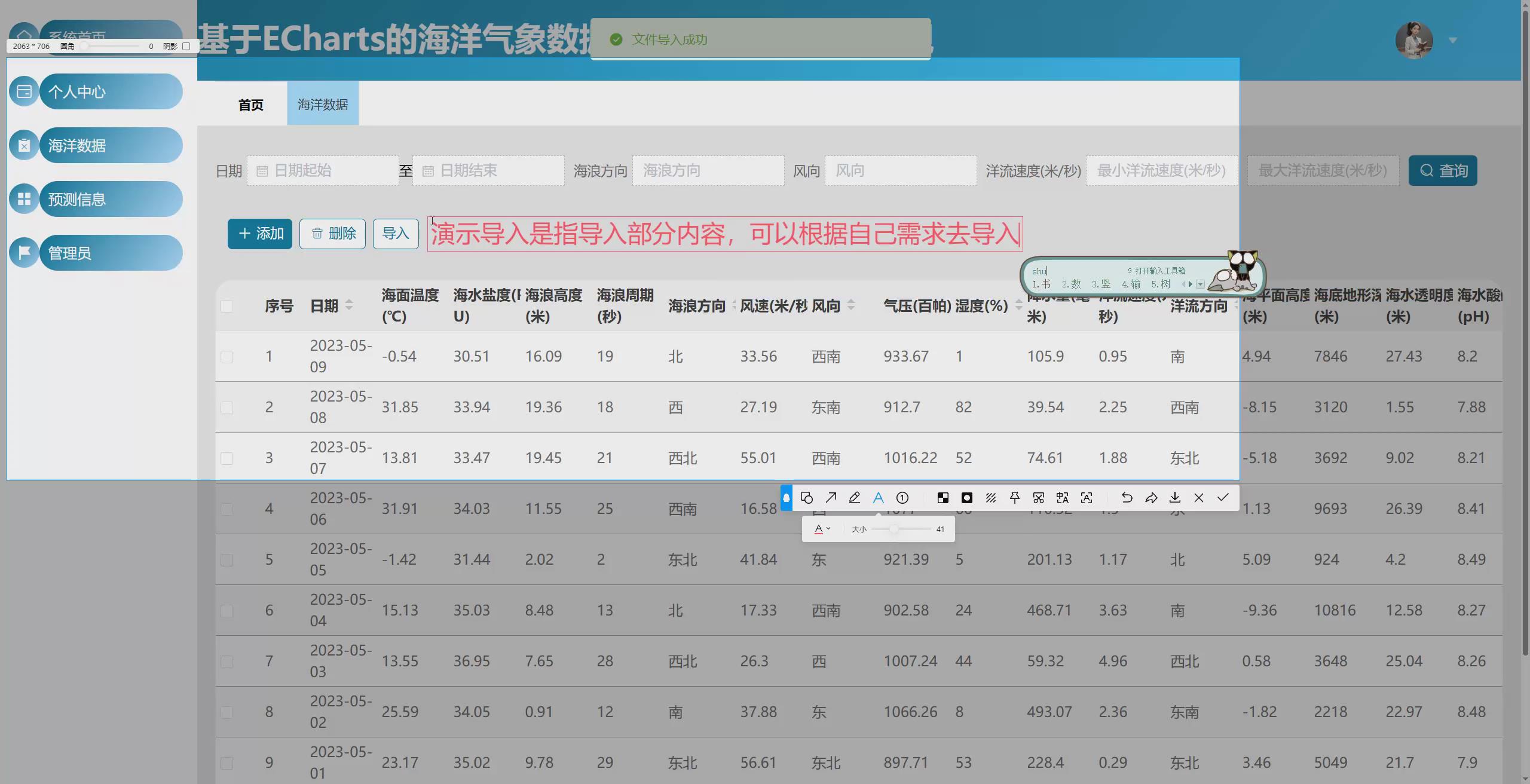Switch to the 首页 tab
The width and height of the screenshot is (1530, 784).
(x=251, y=105)
